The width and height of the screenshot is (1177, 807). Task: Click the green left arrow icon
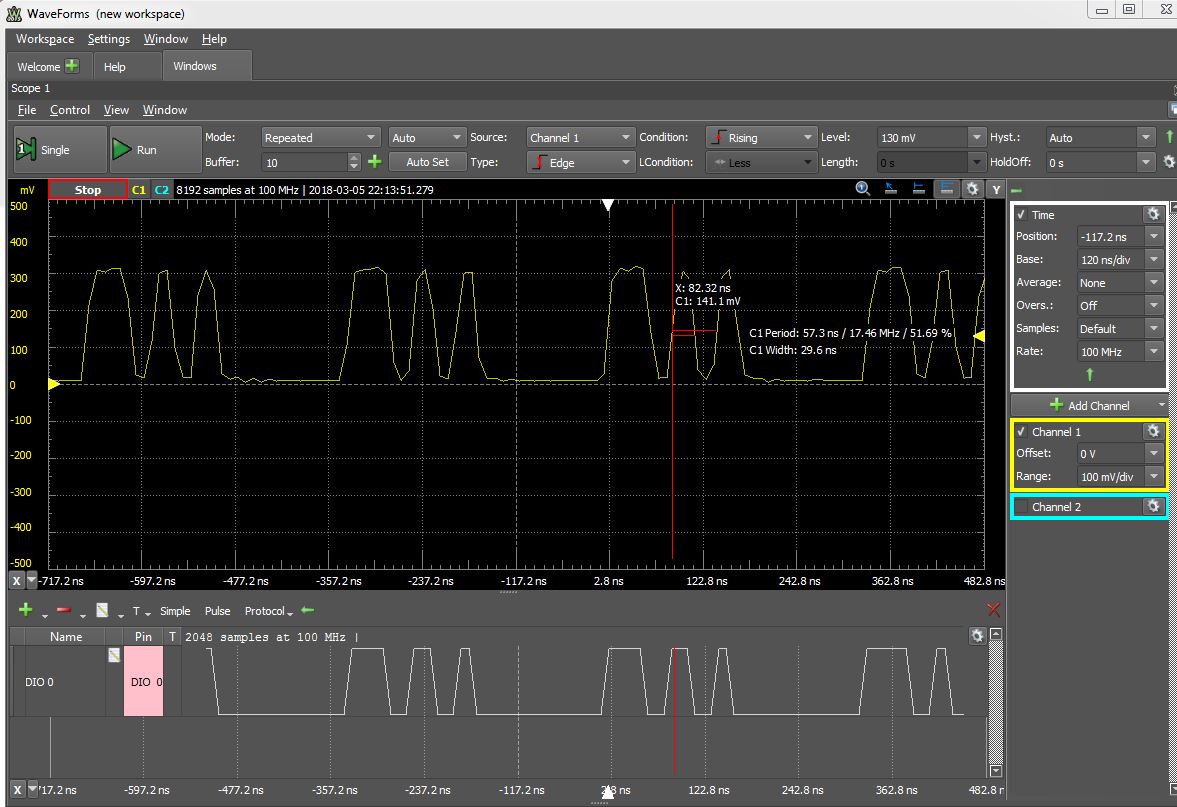308,610
